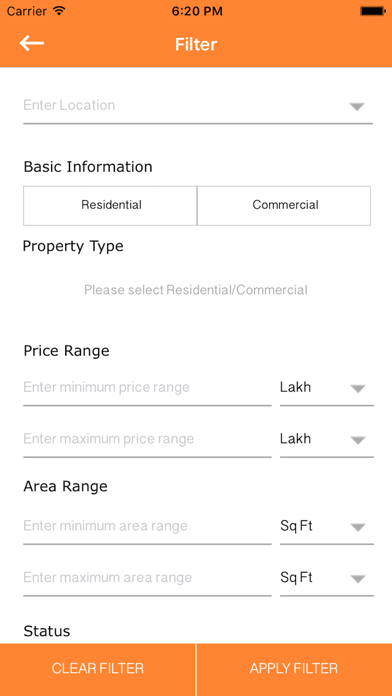Tap the Status section label

coord(47,631)
